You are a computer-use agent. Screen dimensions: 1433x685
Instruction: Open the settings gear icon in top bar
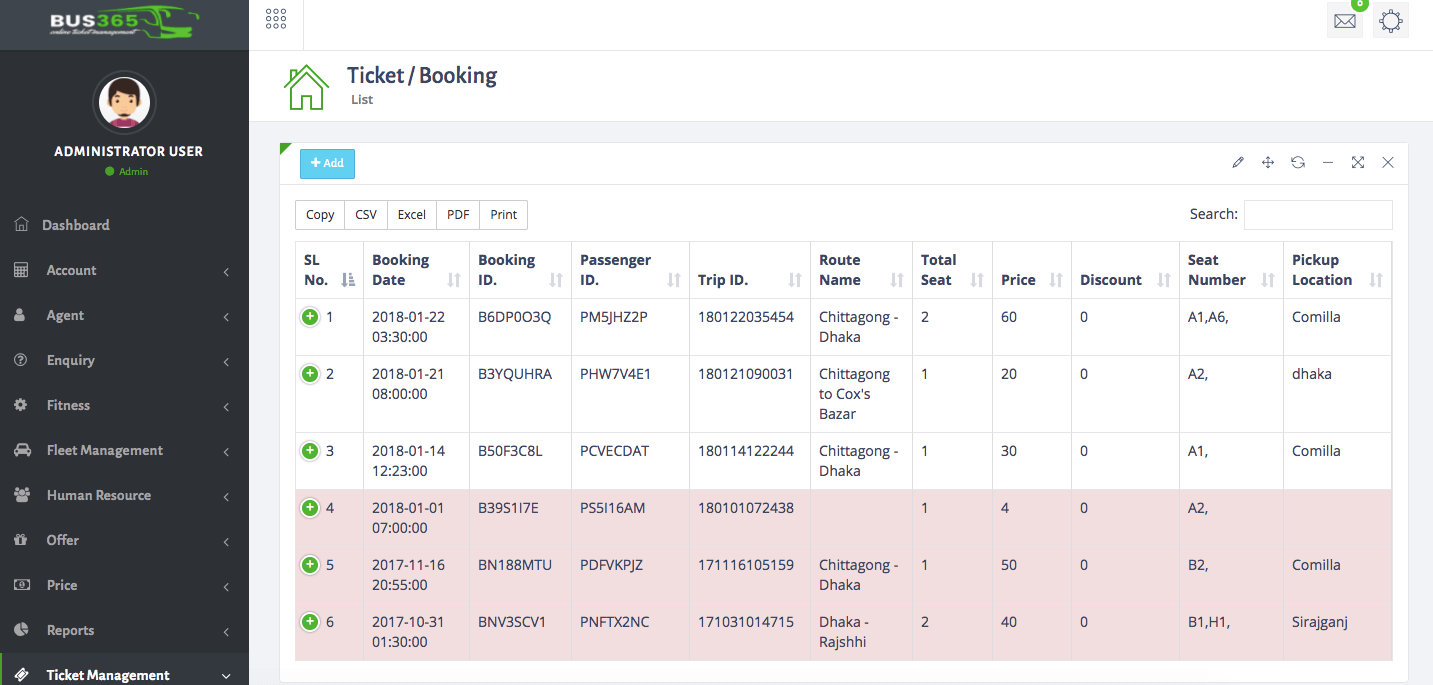1391,20
